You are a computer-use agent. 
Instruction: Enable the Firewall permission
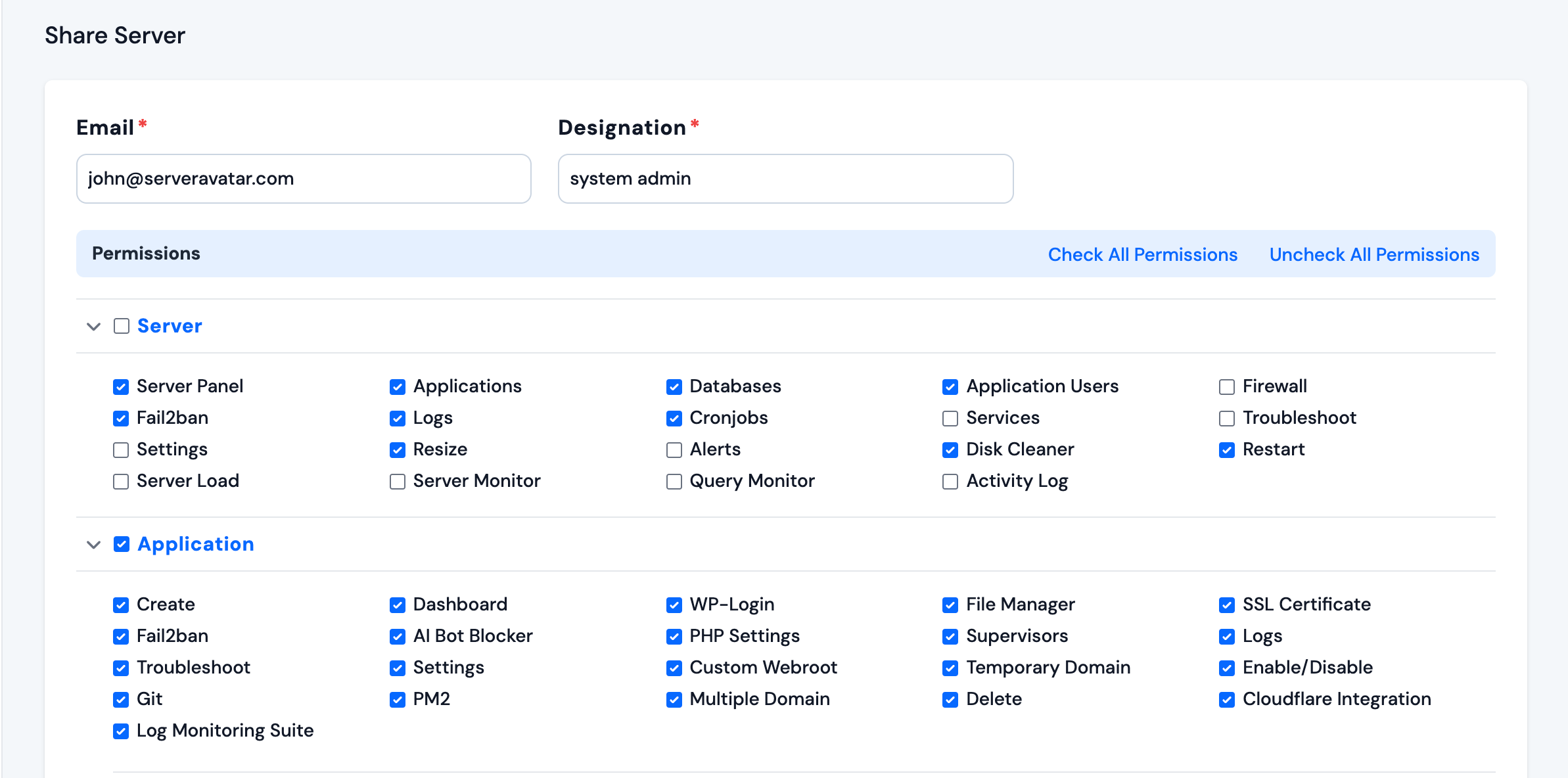pos(1226,387)
